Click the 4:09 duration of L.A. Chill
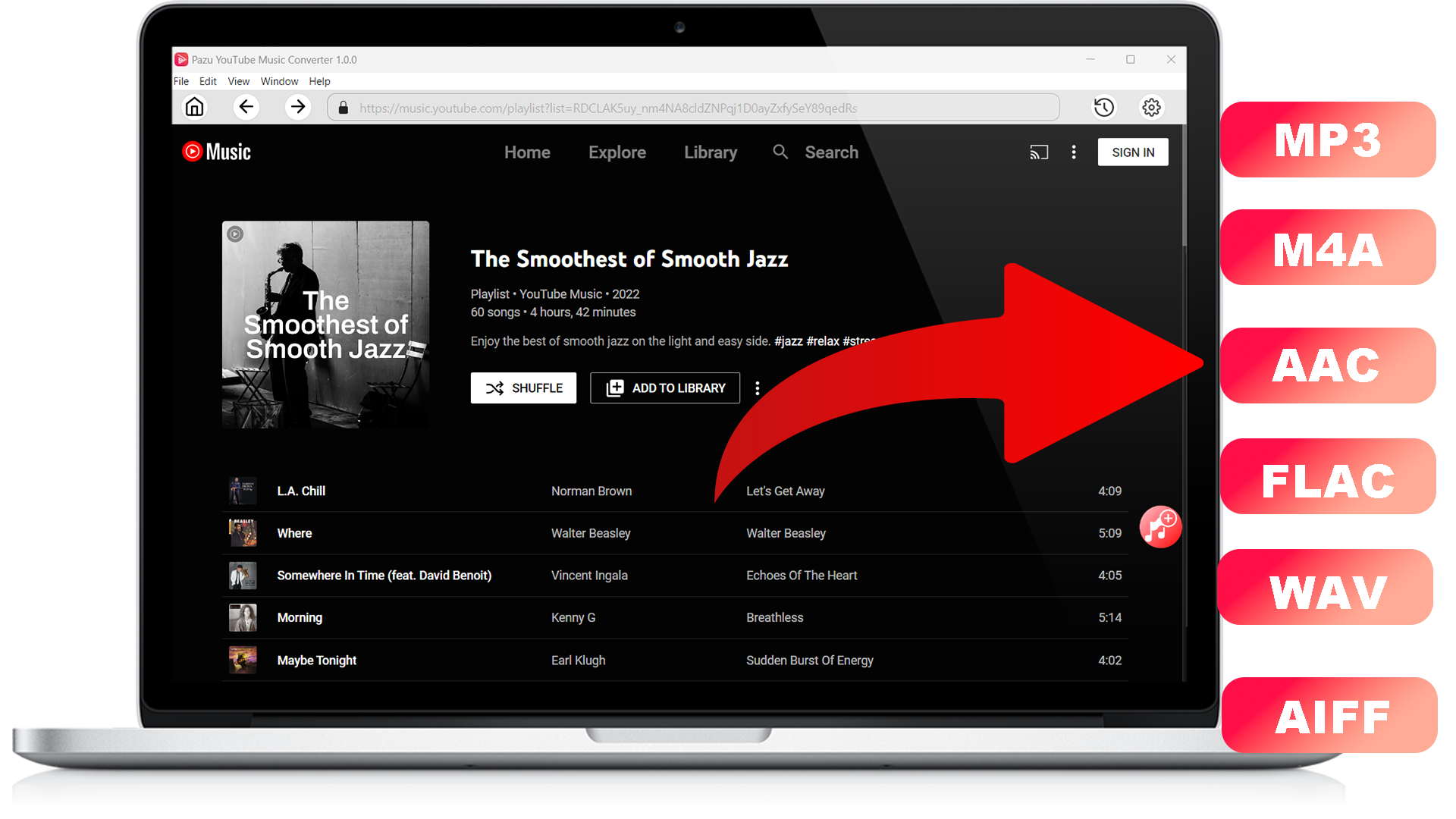Viewport: 1456px width, 819px height. 1109,491
